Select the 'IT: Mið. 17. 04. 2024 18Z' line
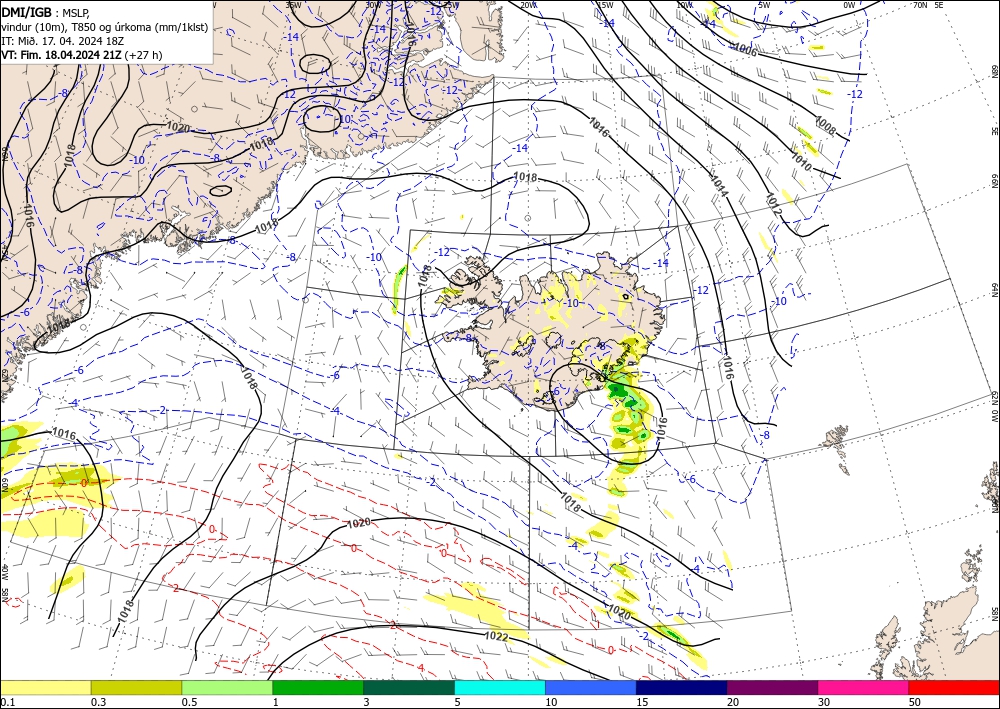The width and height of the screenshot is (1000, 709). [62, 41]
